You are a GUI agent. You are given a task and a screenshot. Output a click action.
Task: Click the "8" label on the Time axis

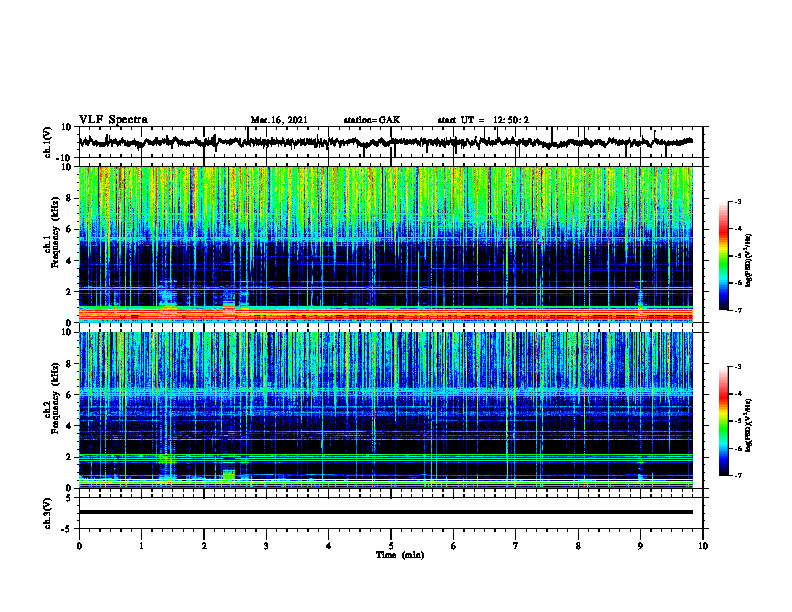pos(578,546)
